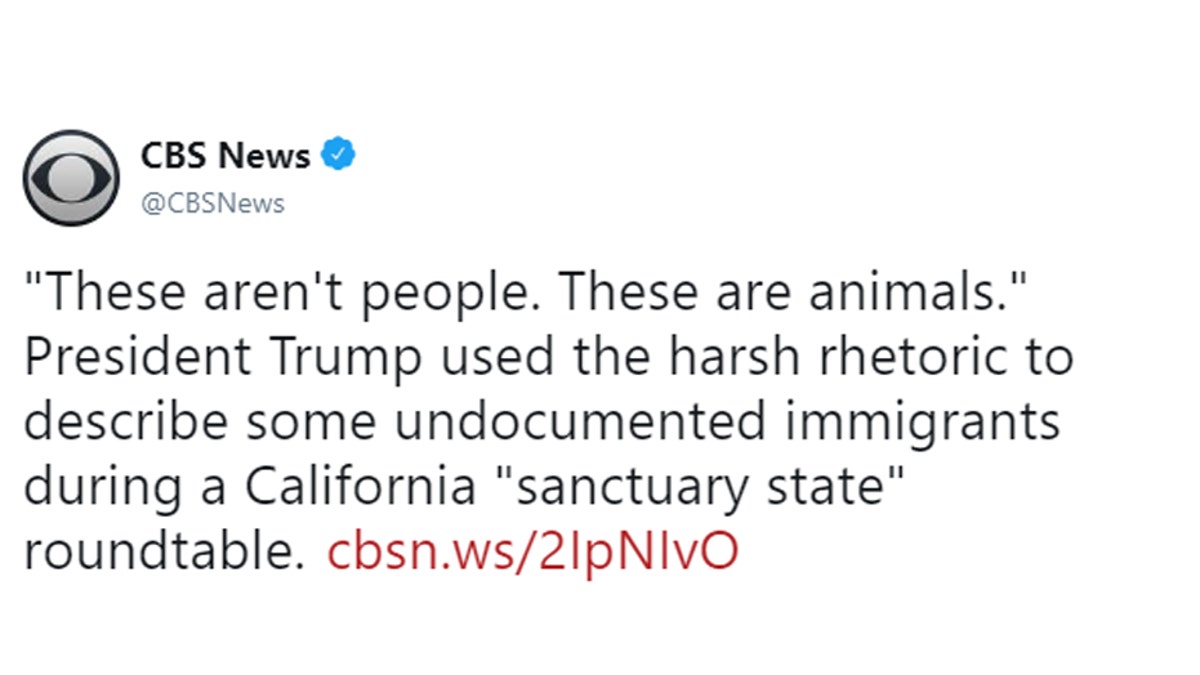Click the quoted "sanctuary state" phrase
Viewport: 1200px width, 675px height.
coord(698,487)
